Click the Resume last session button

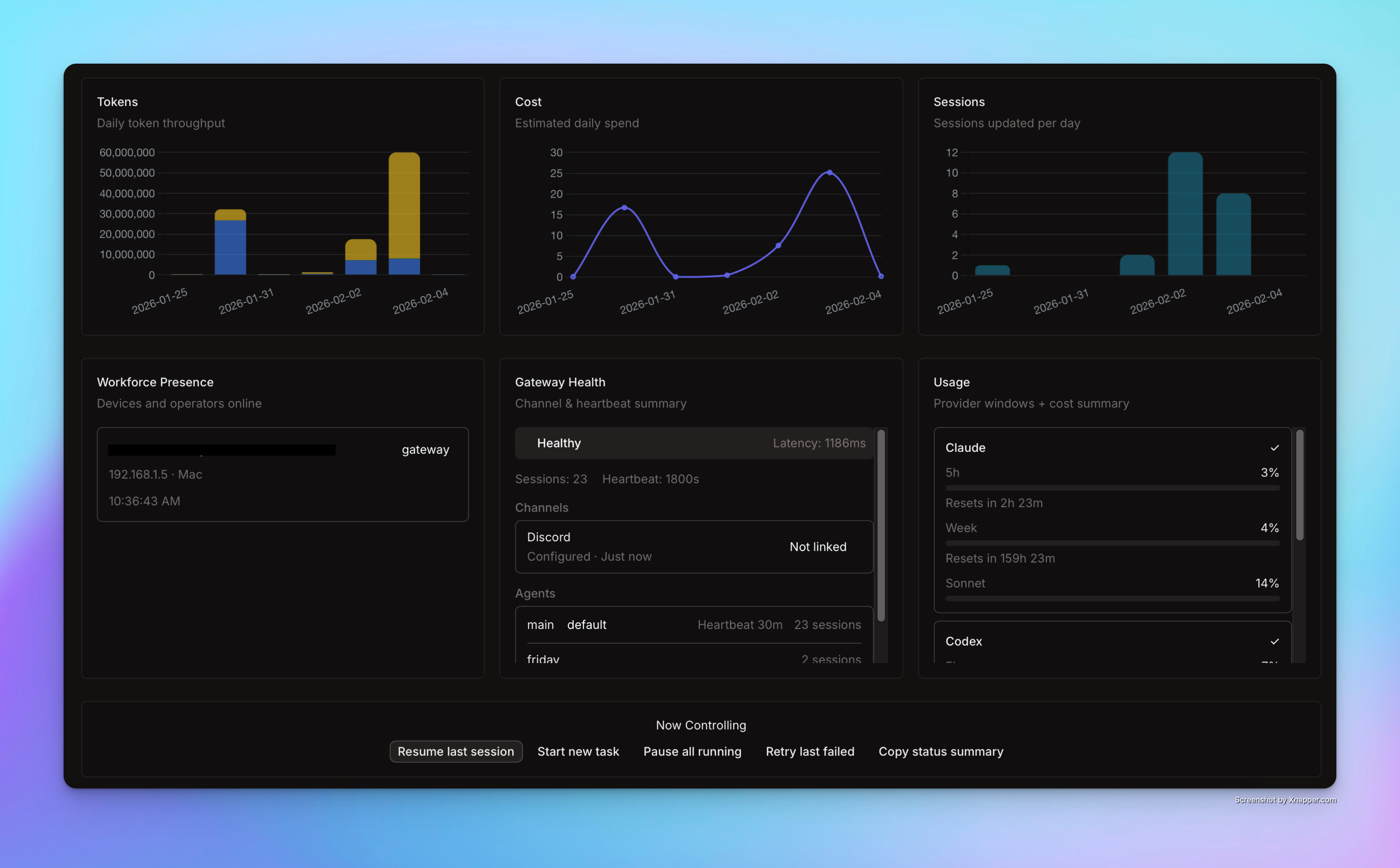pyautogui.click(x=455, y=751)
